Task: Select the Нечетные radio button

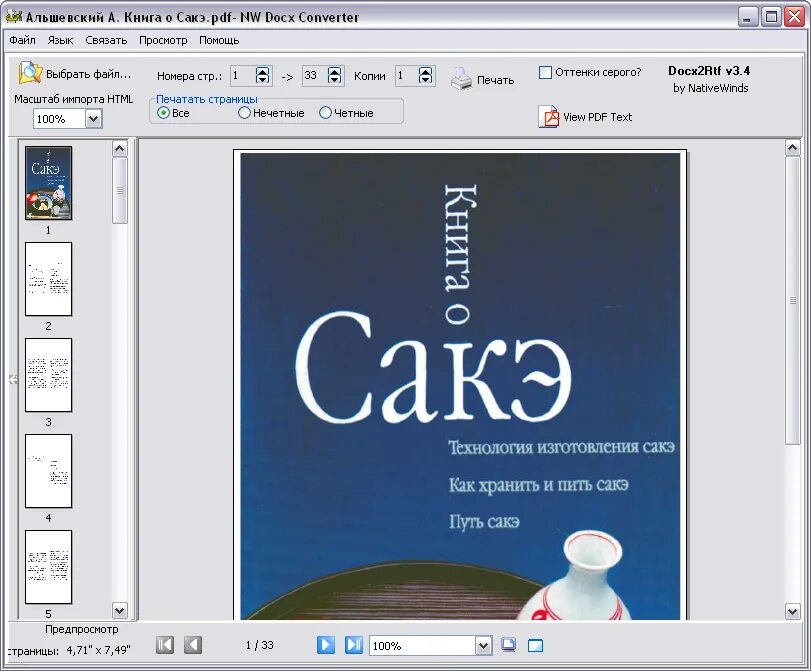Action: (x=244, y=113)
